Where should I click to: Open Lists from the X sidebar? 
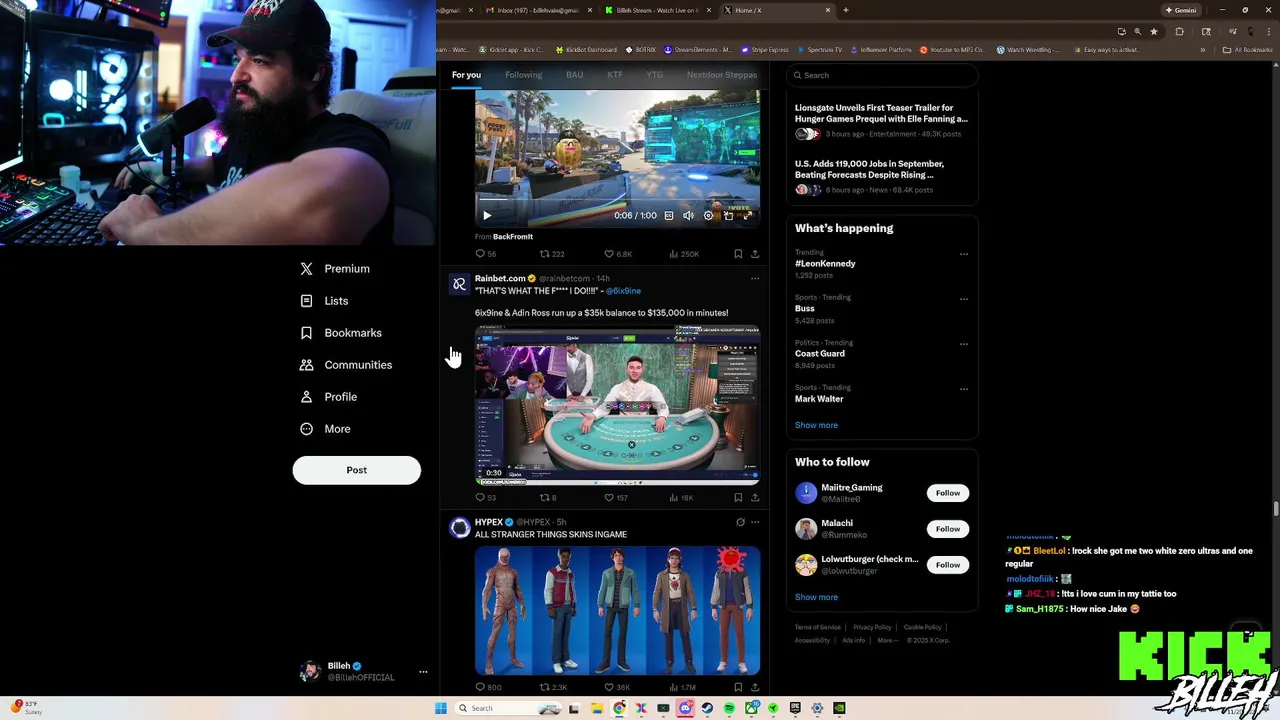(x=325, y=301)
